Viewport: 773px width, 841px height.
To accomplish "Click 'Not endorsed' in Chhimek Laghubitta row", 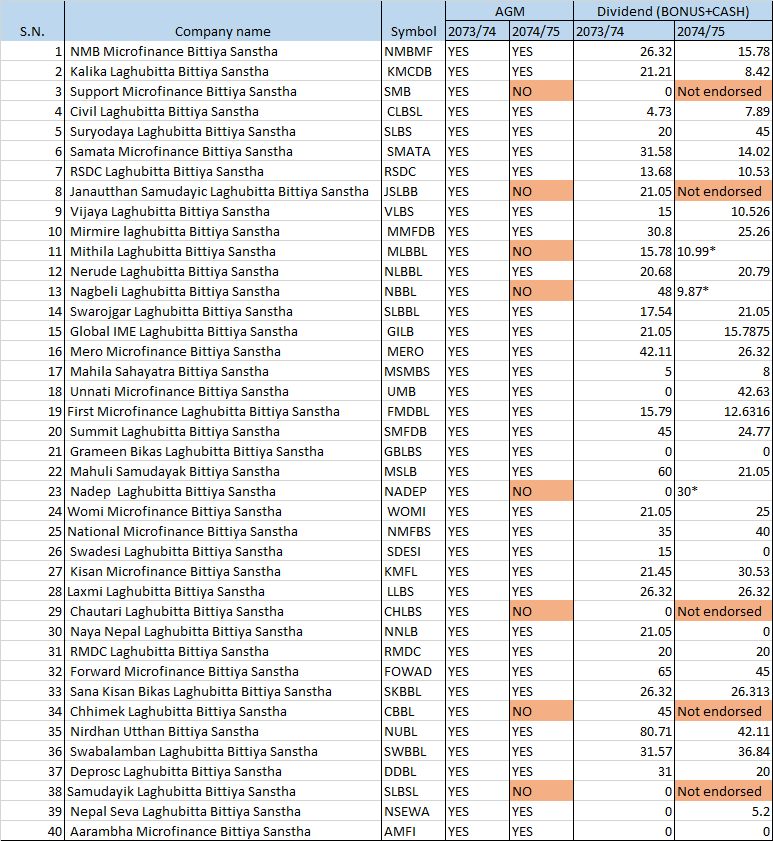I will pyautogui.click(x=723, y=712).
